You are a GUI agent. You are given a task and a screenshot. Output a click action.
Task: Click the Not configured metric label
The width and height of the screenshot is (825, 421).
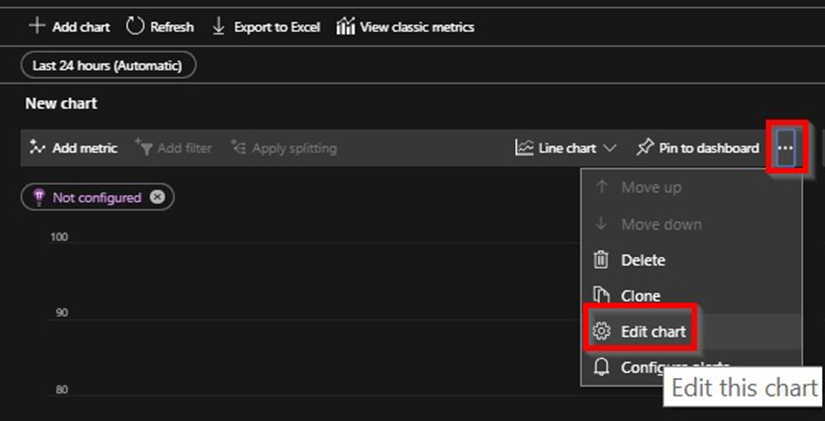point(96,197)
